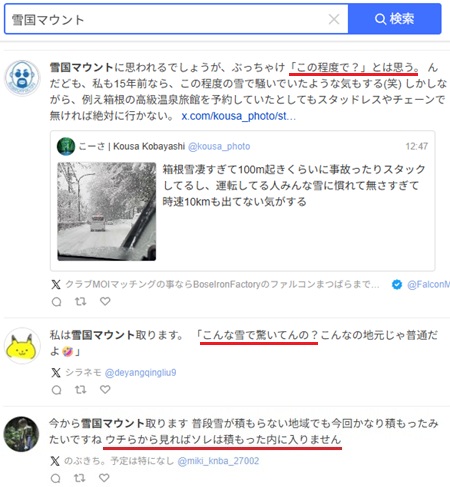
Task: Repost the first post about 箱根
Action: 80,302
